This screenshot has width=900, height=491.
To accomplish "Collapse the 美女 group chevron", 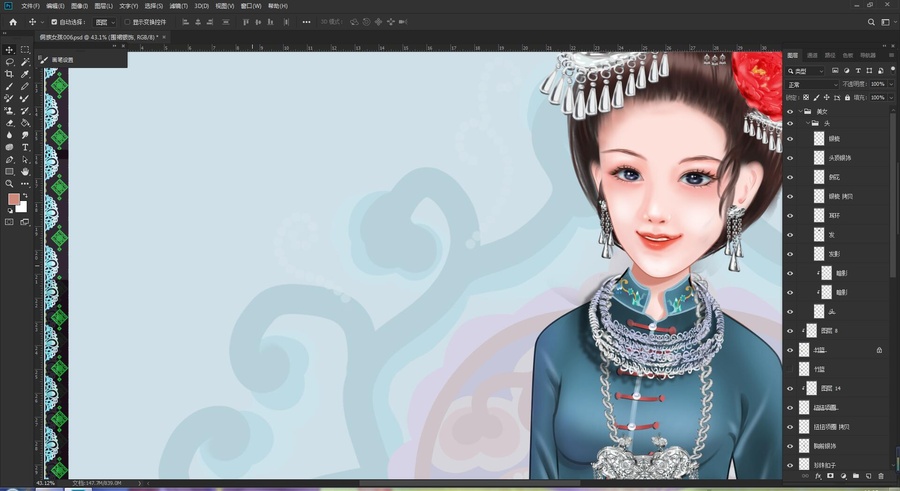I will 800,111.
